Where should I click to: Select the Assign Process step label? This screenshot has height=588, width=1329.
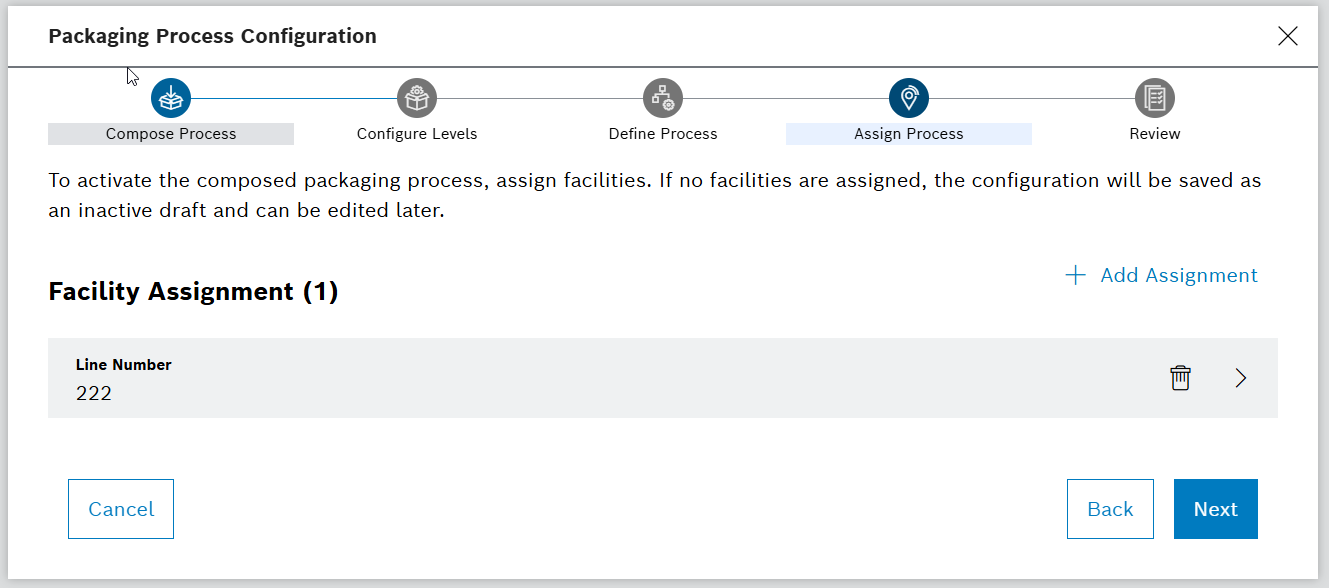[908, 133]
